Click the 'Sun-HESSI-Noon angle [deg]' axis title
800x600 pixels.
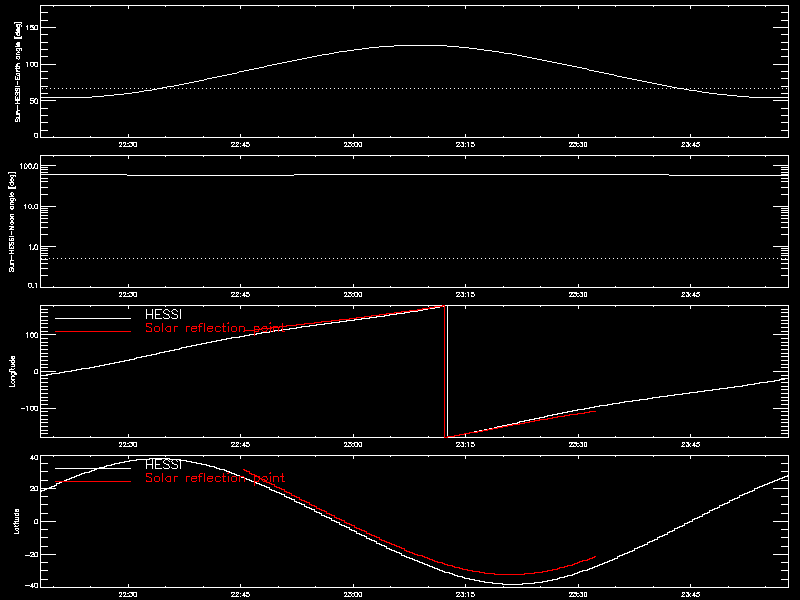point(12,221)
